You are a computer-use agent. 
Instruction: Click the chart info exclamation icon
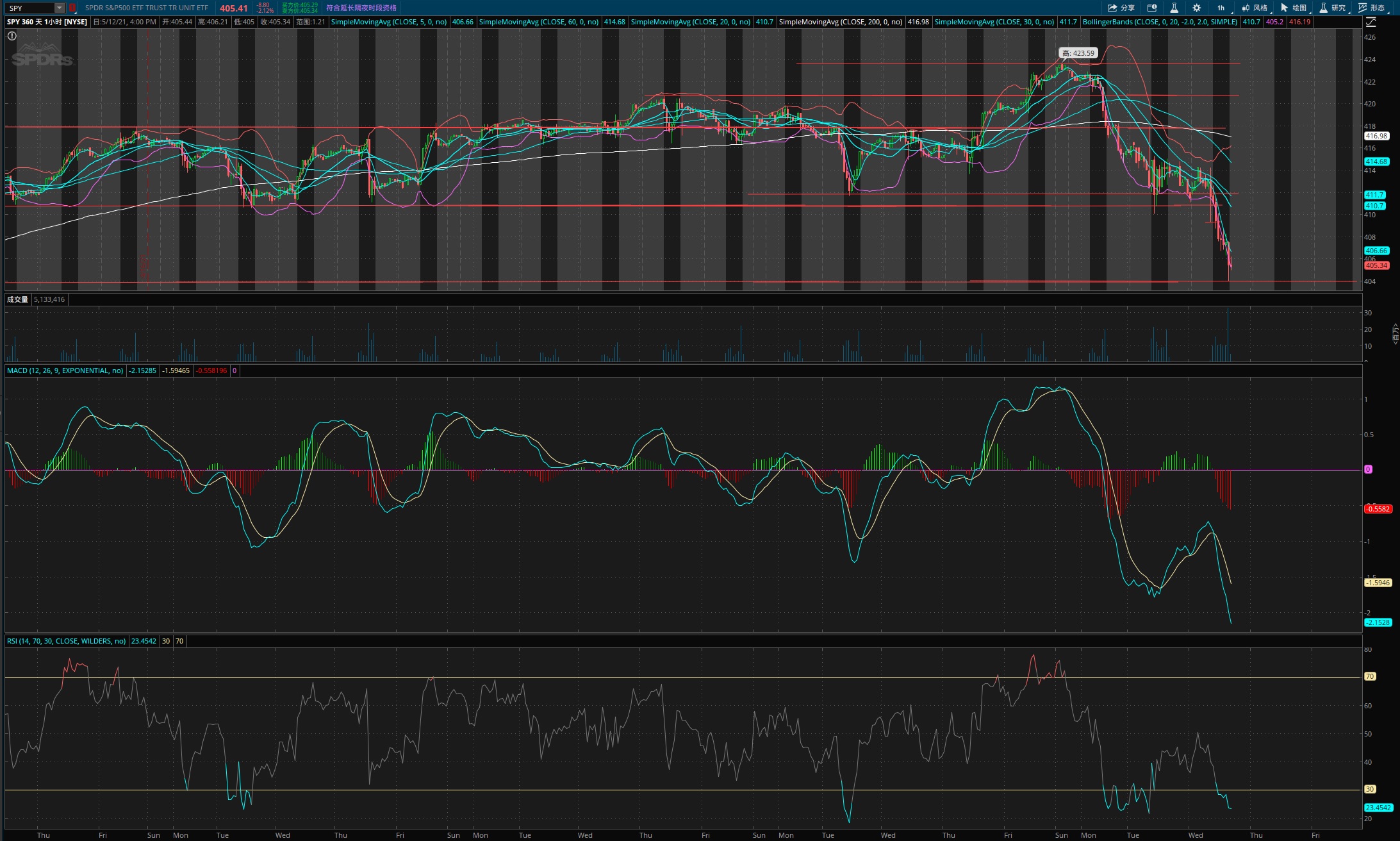pos(12,36)
